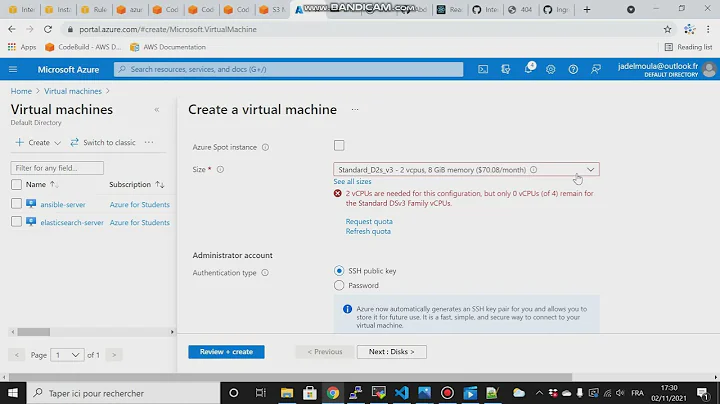Open Home breadcrumb link

coord(21,91)
